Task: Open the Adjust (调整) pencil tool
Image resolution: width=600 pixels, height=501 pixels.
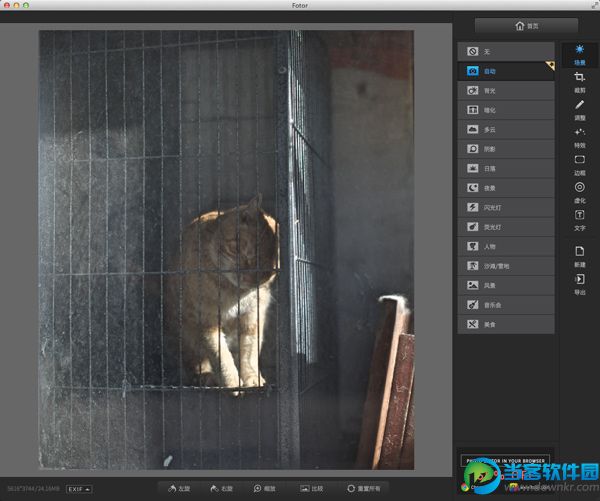Action: (579, 110)
